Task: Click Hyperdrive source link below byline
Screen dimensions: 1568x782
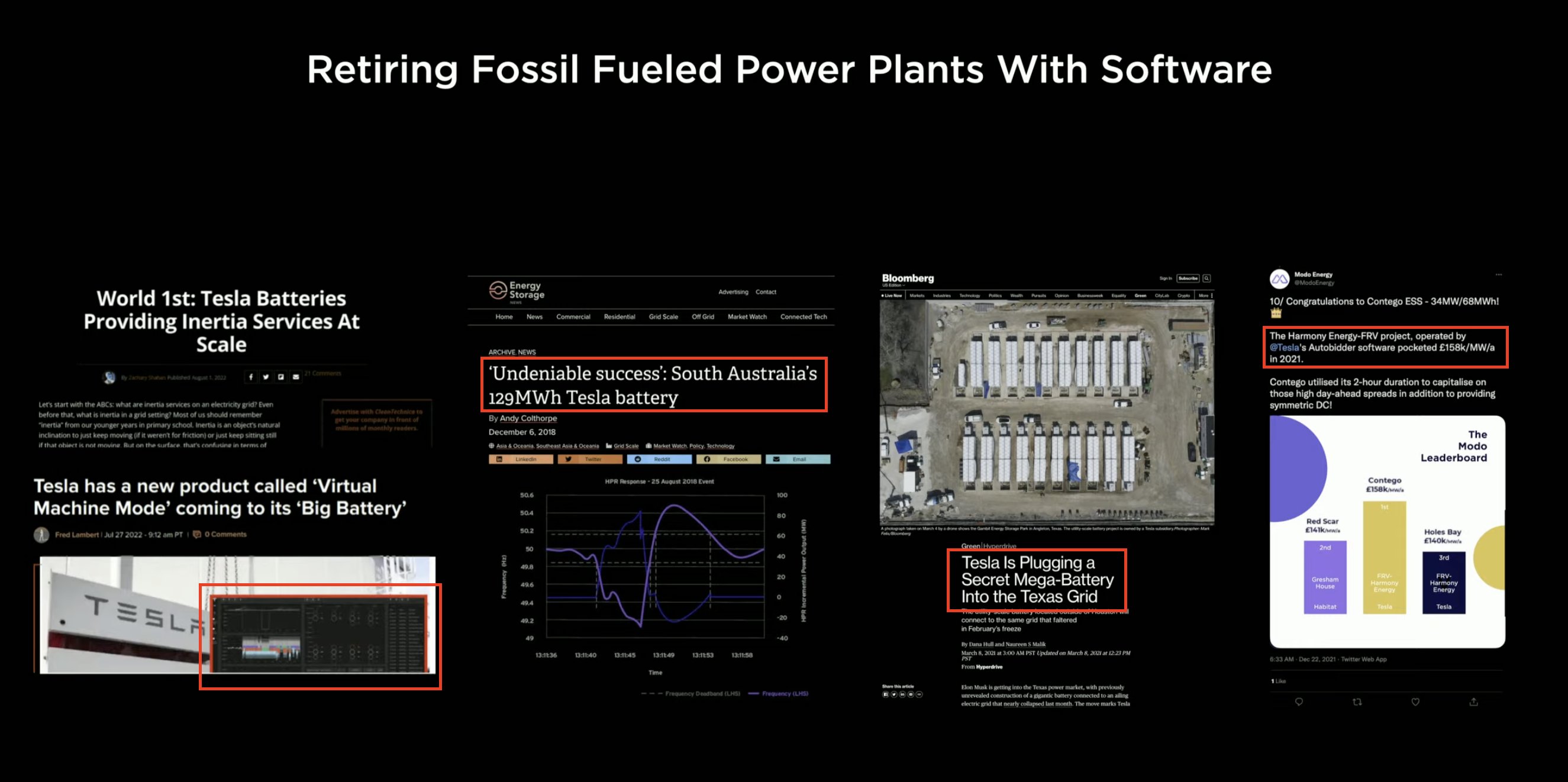Action: (x=989, y=667)
